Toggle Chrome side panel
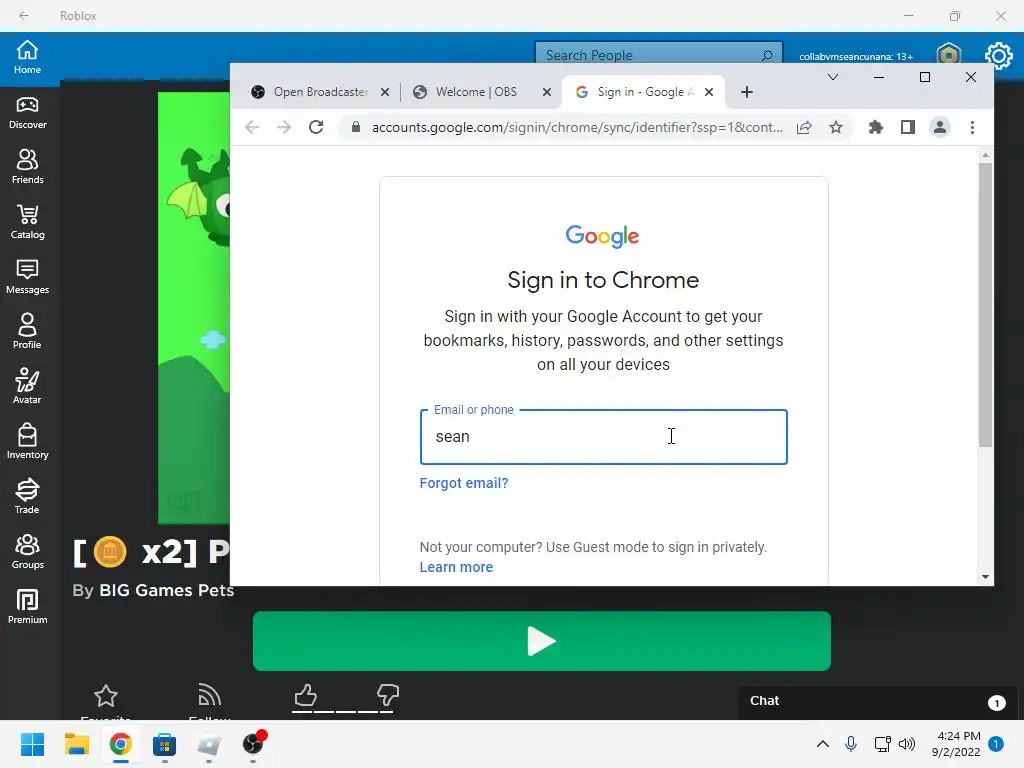 (908, 127)
